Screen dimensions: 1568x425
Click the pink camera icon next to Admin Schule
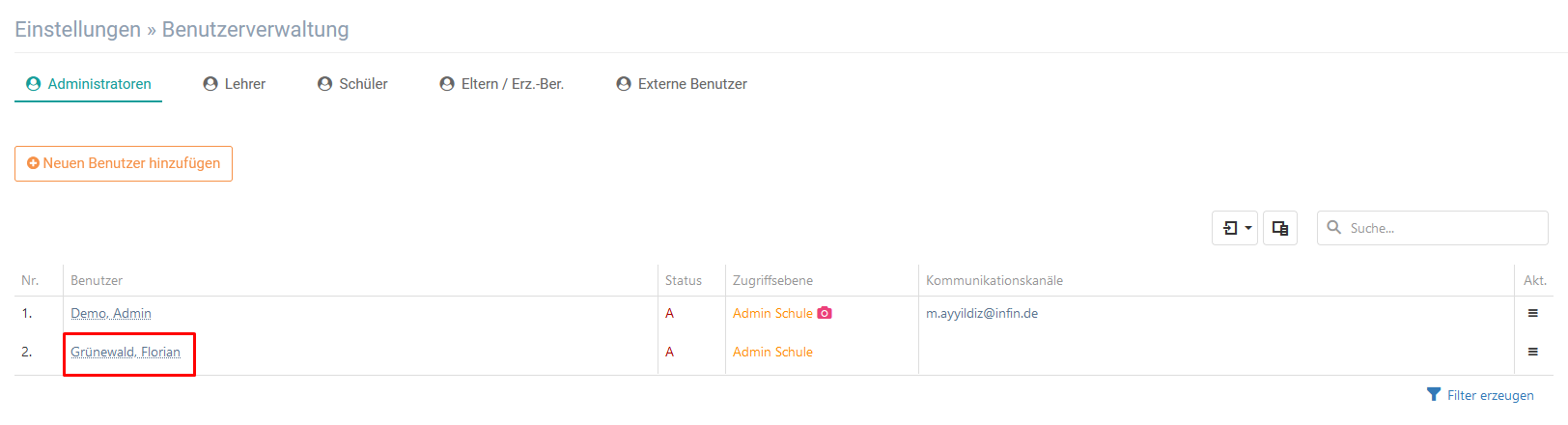pos(825,313)
